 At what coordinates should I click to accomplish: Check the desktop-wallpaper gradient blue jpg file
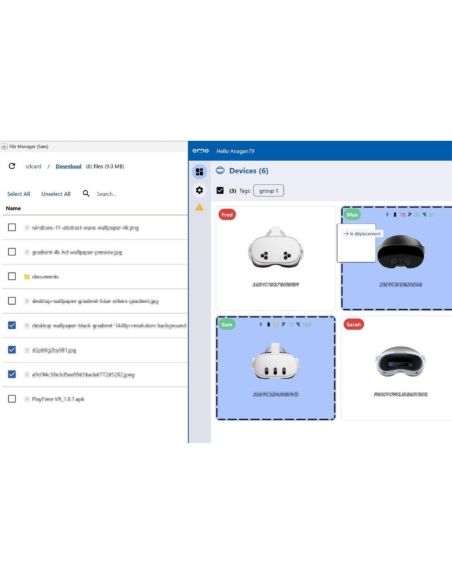[x=12, y=301]
